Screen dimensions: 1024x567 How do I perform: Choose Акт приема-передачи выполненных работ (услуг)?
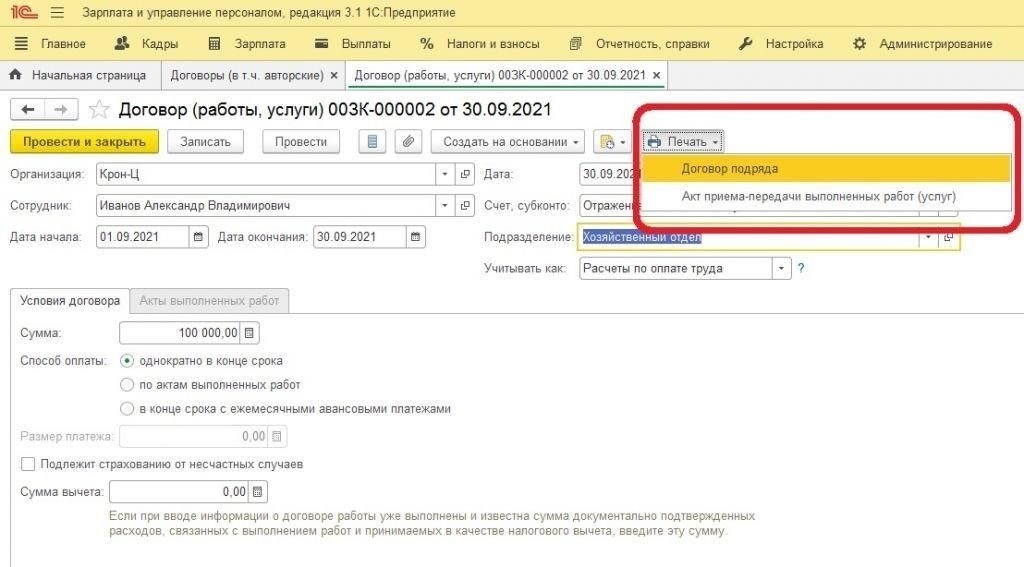coord(827,196)
